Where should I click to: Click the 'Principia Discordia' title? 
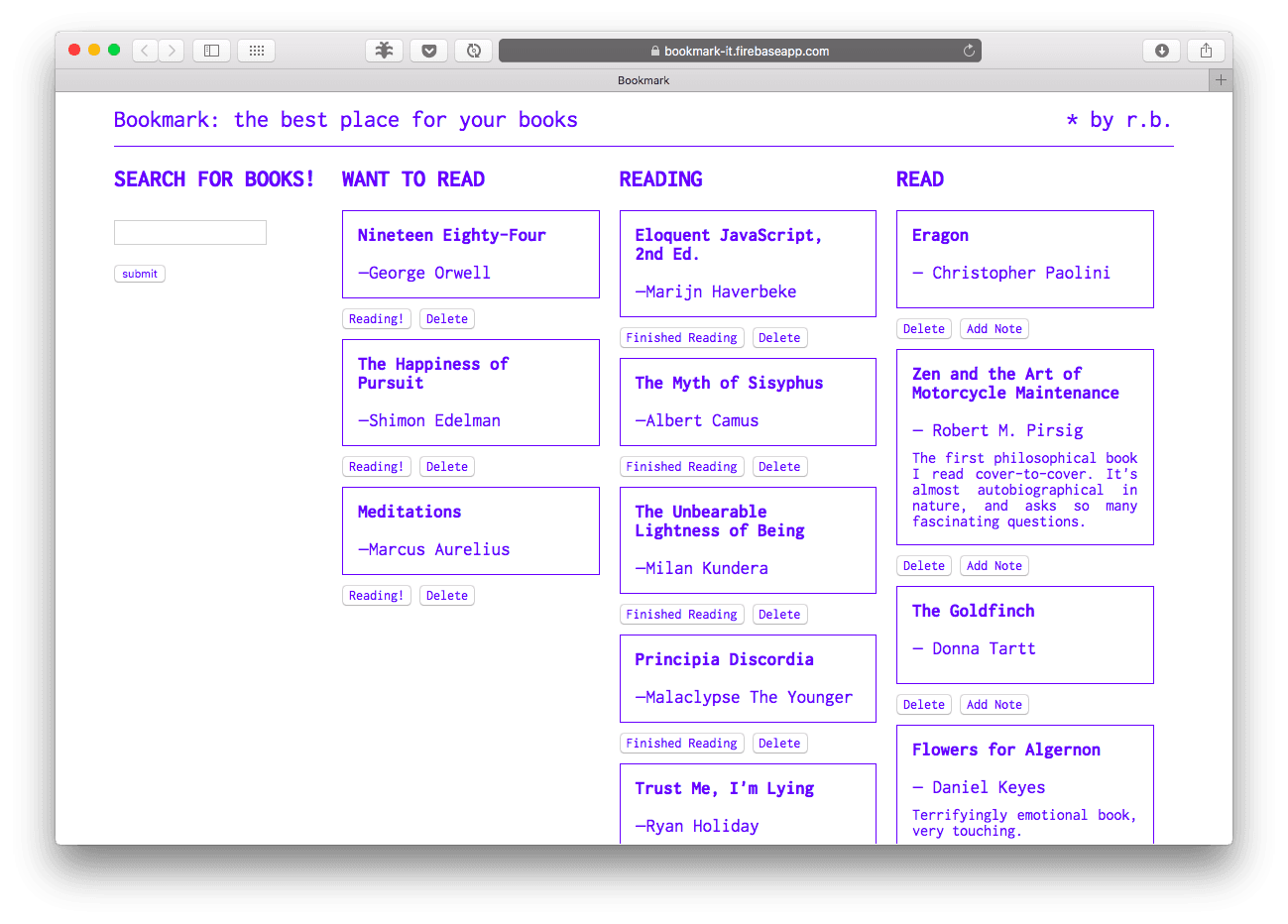click(x=725, y=659)
